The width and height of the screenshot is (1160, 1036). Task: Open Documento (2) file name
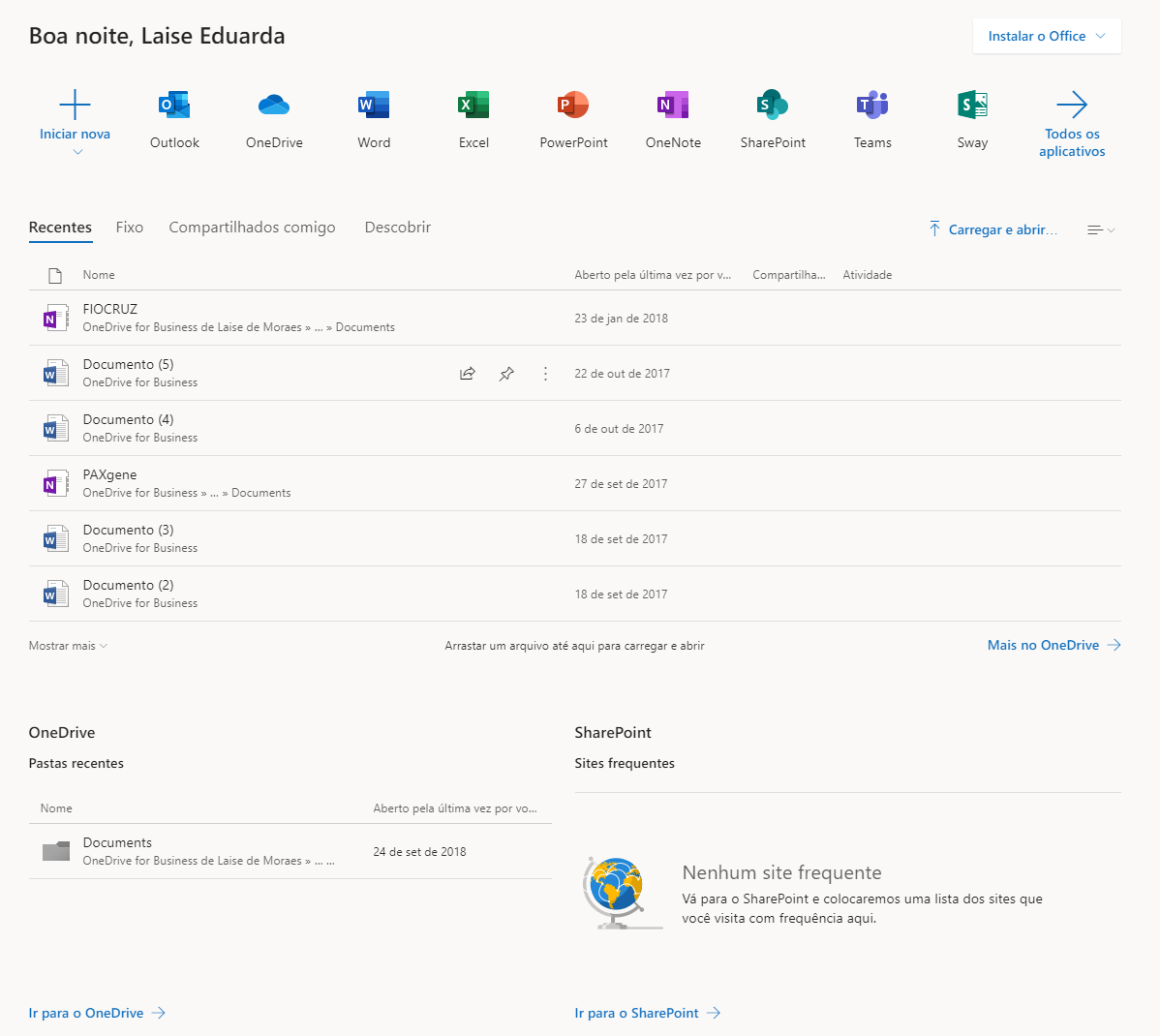tap(128, 586)
